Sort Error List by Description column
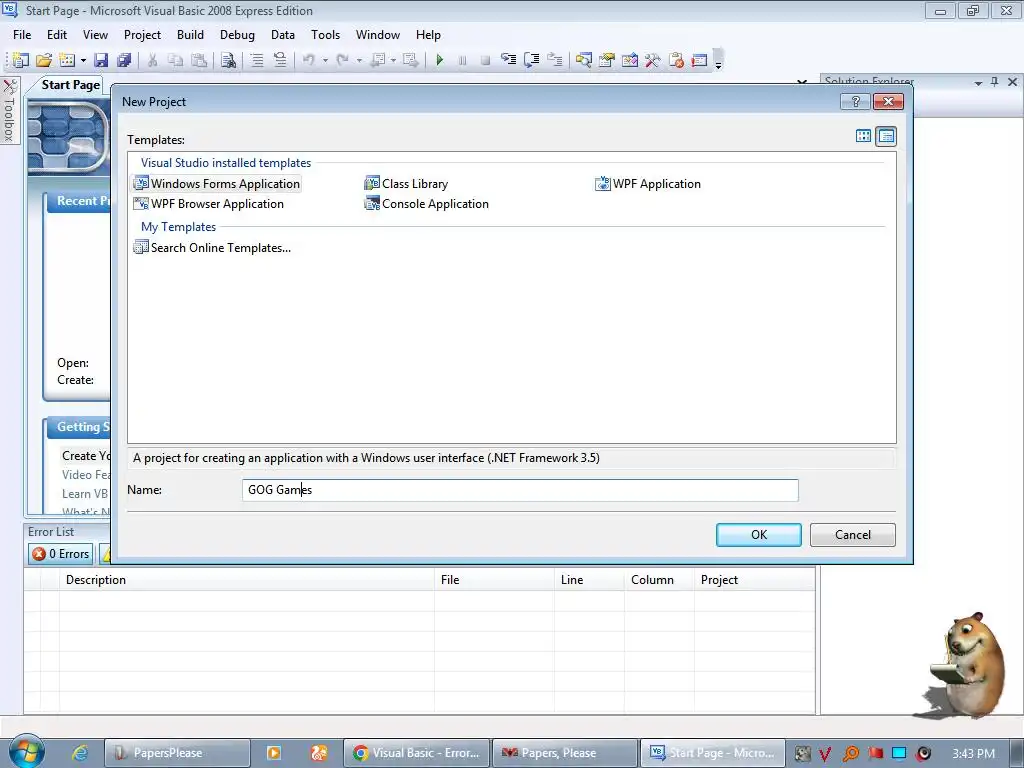 pyautogui.click(x=247, y=580)
